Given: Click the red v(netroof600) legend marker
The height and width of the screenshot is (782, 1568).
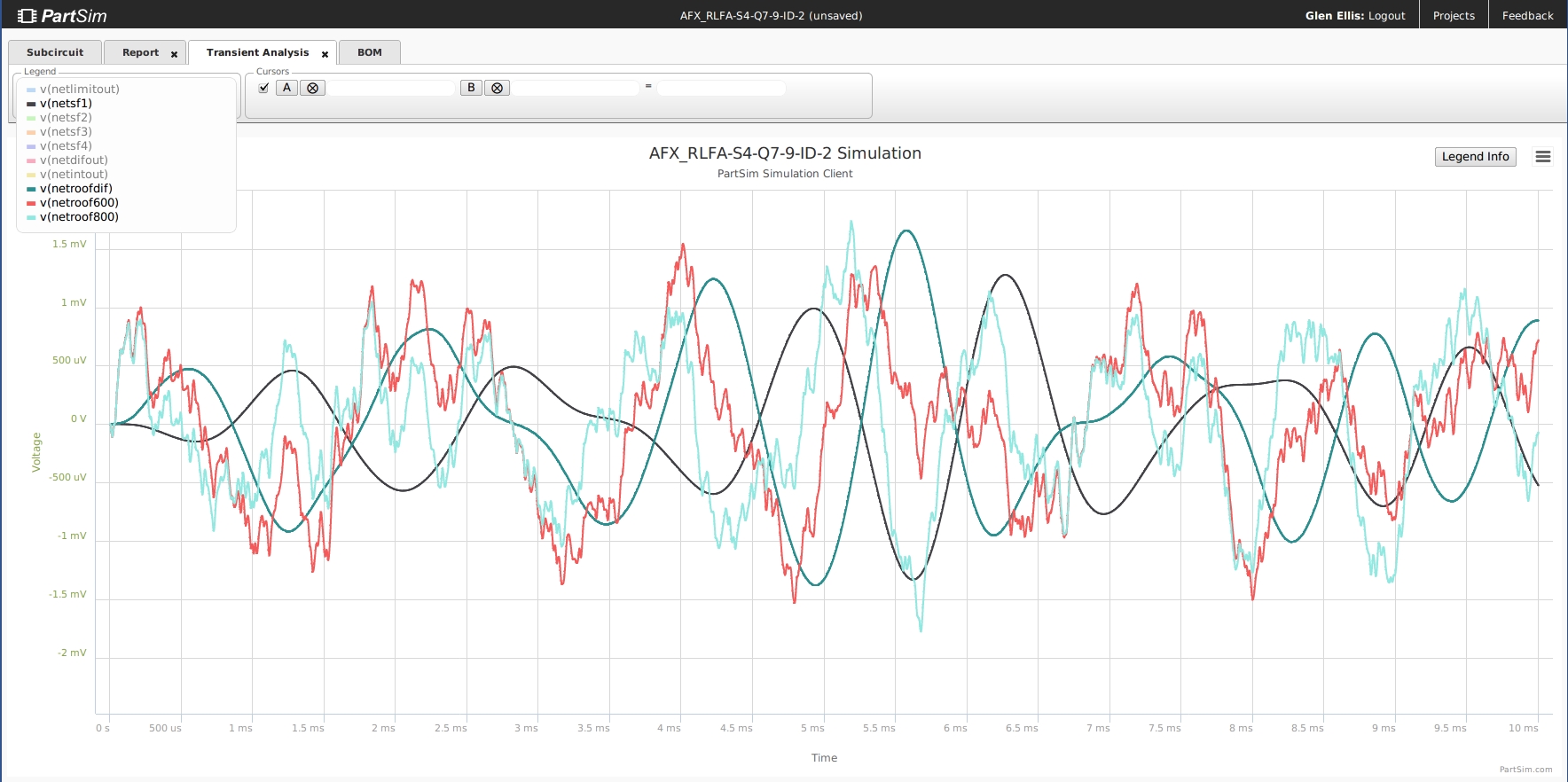Looking at the screenshot, I should point(31,203).
